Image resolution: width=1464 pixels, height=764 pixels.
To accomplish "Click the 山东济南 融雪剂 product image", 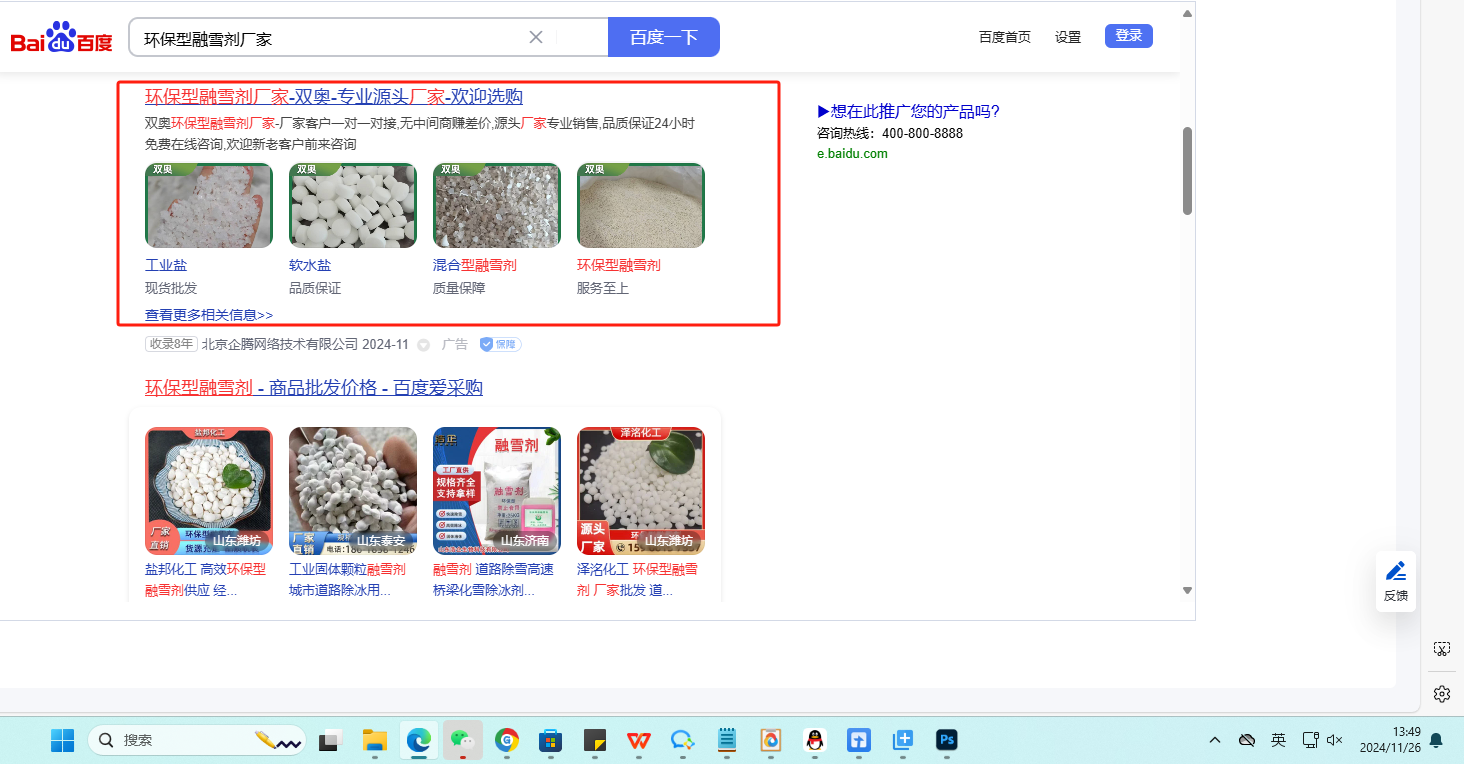I will 497,491.
